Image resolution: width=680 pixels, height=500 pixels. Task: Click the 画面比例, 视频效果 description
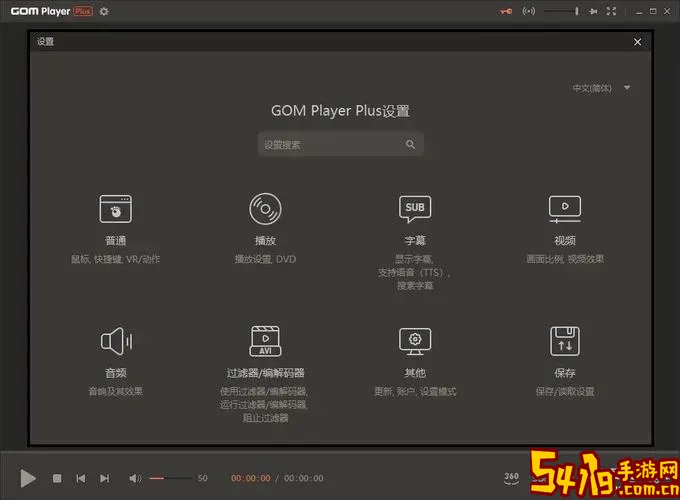click(x=565, y=259)
